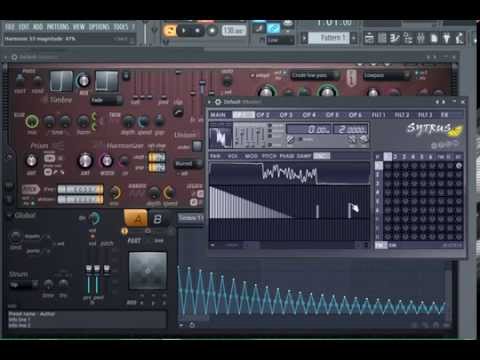Viewport: 480px width, 360px height.
Task: Open the Playlist view icon
Action: pos(369,38)
